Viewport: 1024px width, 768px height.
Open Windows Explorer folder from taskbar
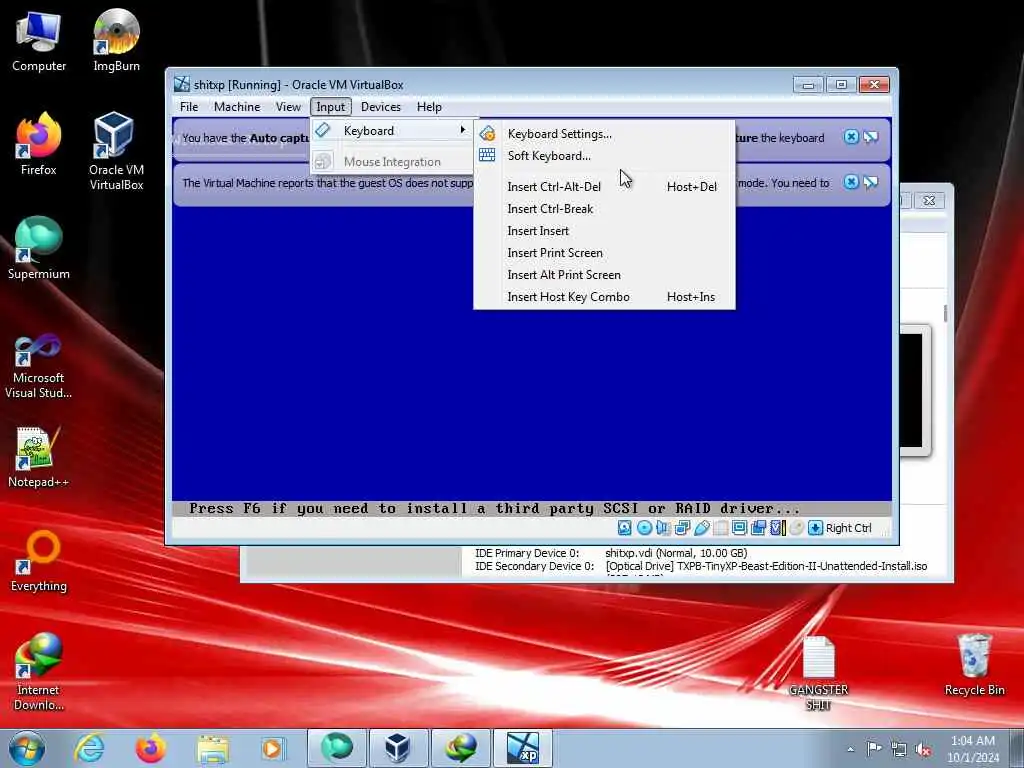click(x=213, y=748)
